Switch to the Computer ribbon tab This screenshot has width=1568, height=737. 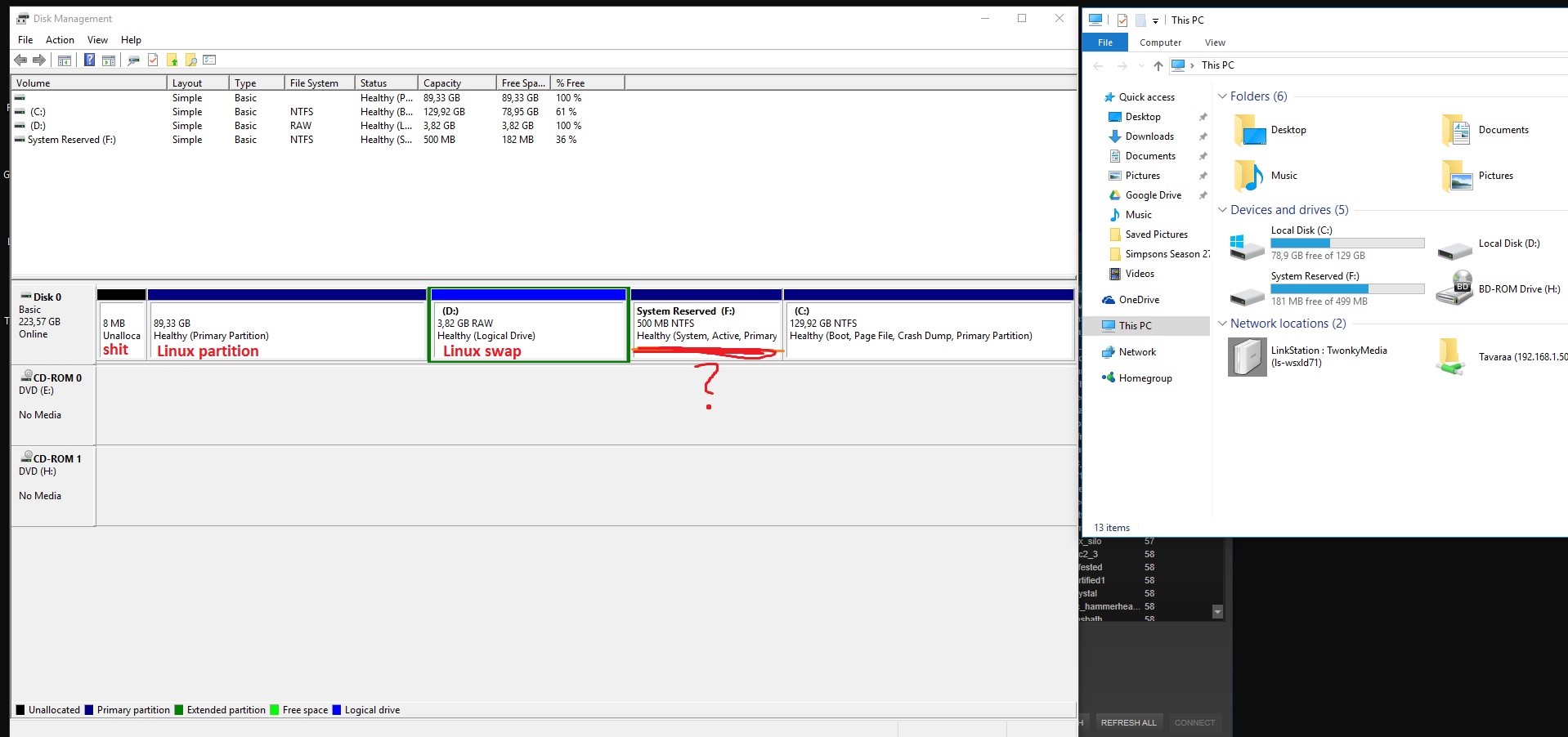1160,42
